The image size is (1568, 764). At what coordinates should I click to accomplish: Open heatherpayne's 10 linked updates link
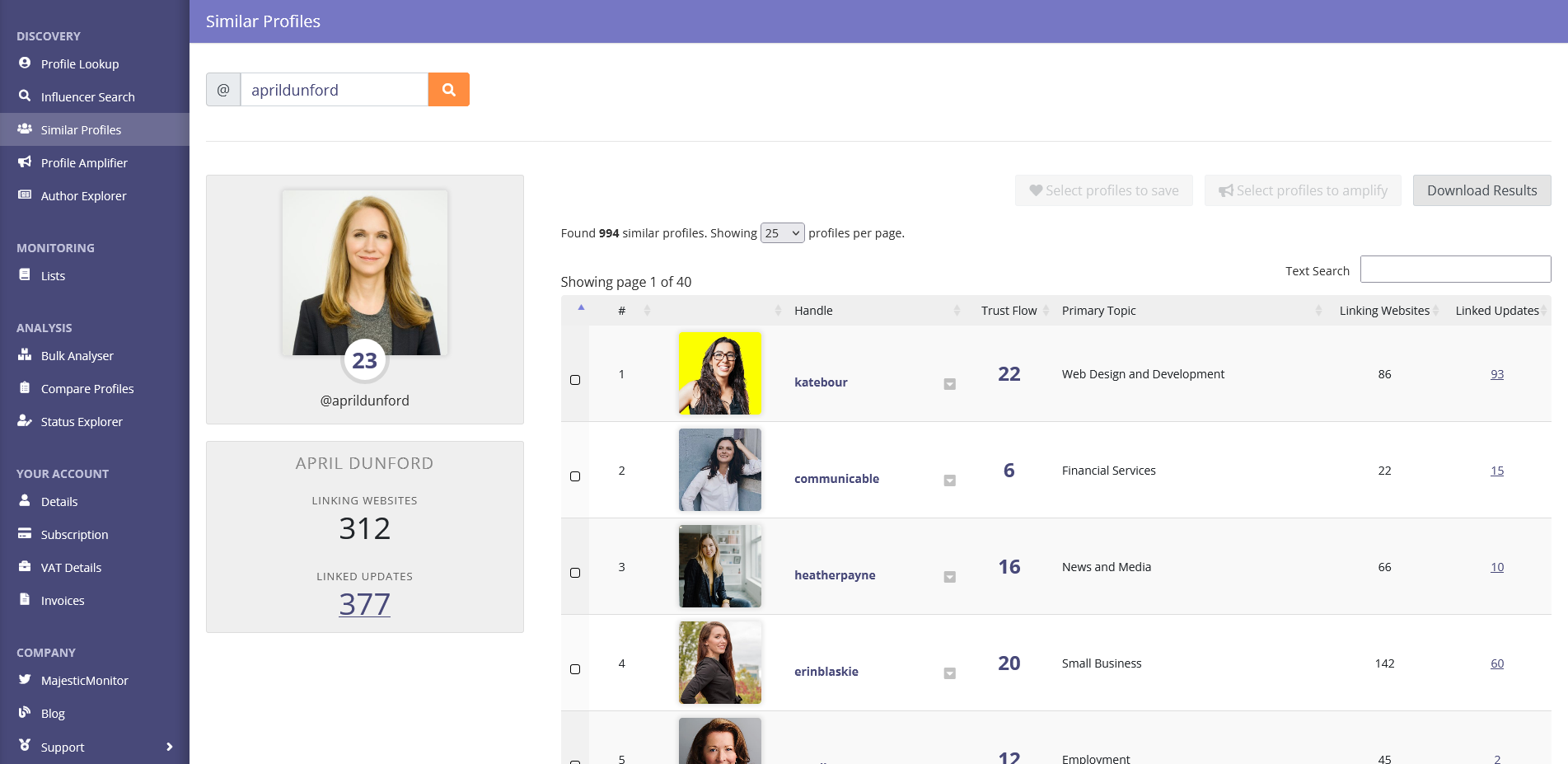coord(1497,567)
